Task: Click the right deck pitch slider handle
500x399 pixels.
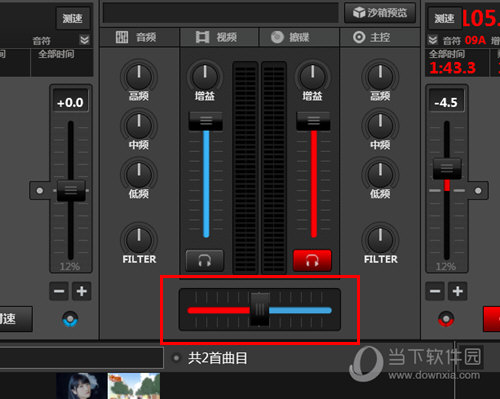Action: [x=447, y=169]
